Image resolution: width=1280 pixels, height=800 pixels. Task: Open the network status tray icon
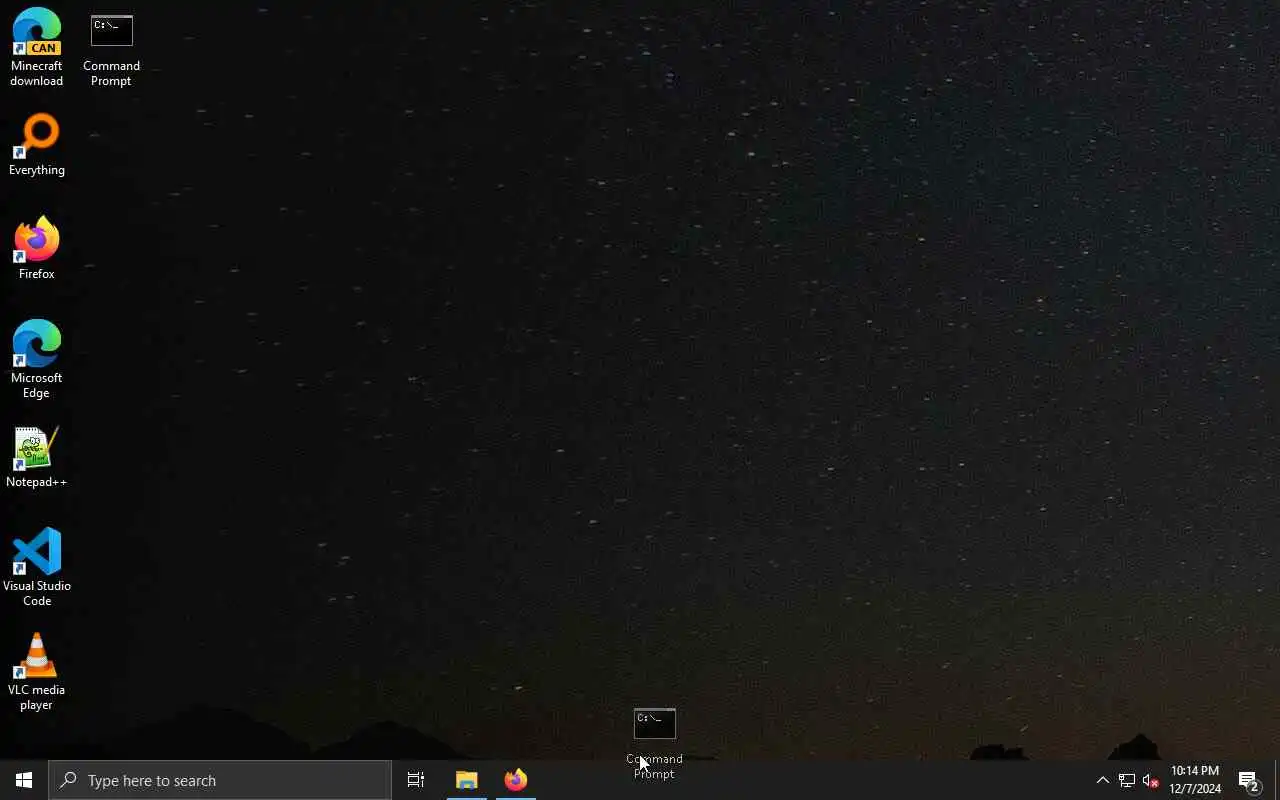click(x=1127, y=780)
